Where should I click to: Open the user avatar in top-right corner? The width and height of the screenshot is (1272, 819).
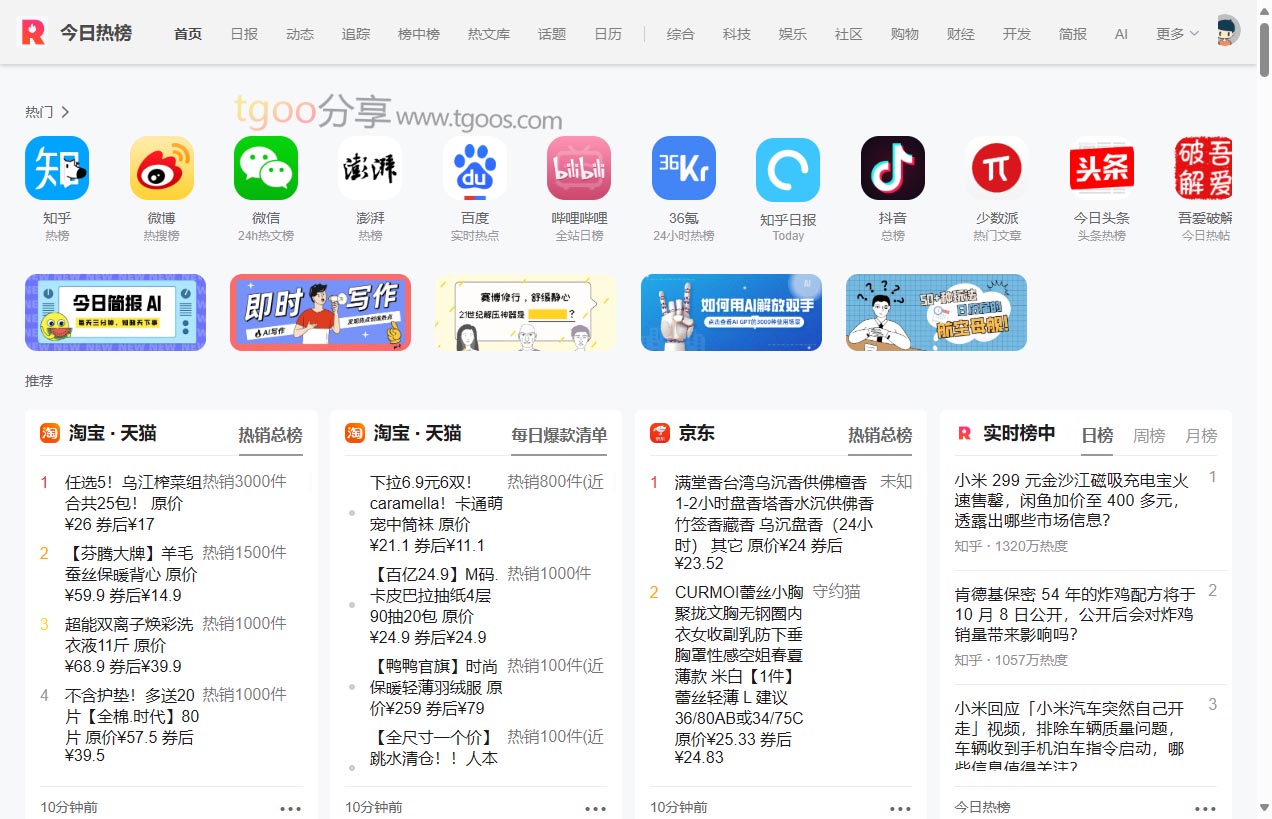tap(1227, 31)
